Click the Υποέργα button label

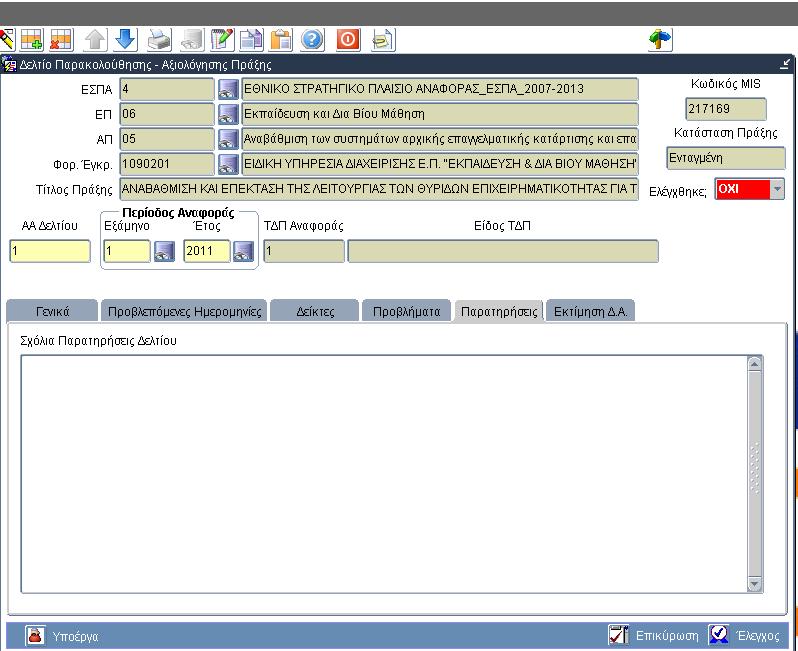pos(75,636)
